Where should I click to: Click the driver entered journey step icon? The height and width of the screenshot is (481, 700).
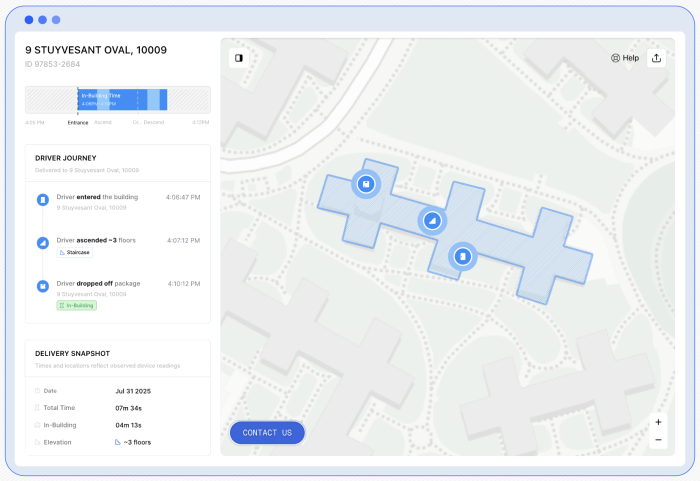click(43, 200)
